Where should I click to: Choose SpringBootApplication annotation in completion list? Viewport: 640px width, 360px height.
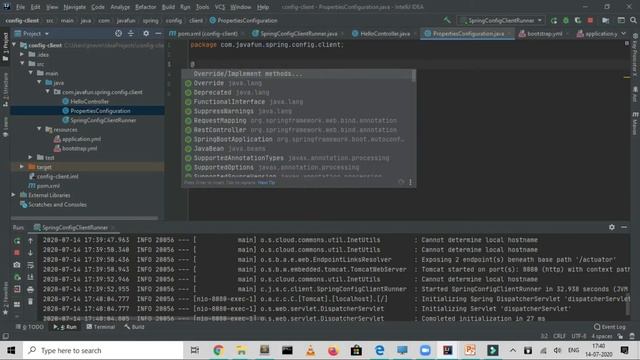coord(297,139)
